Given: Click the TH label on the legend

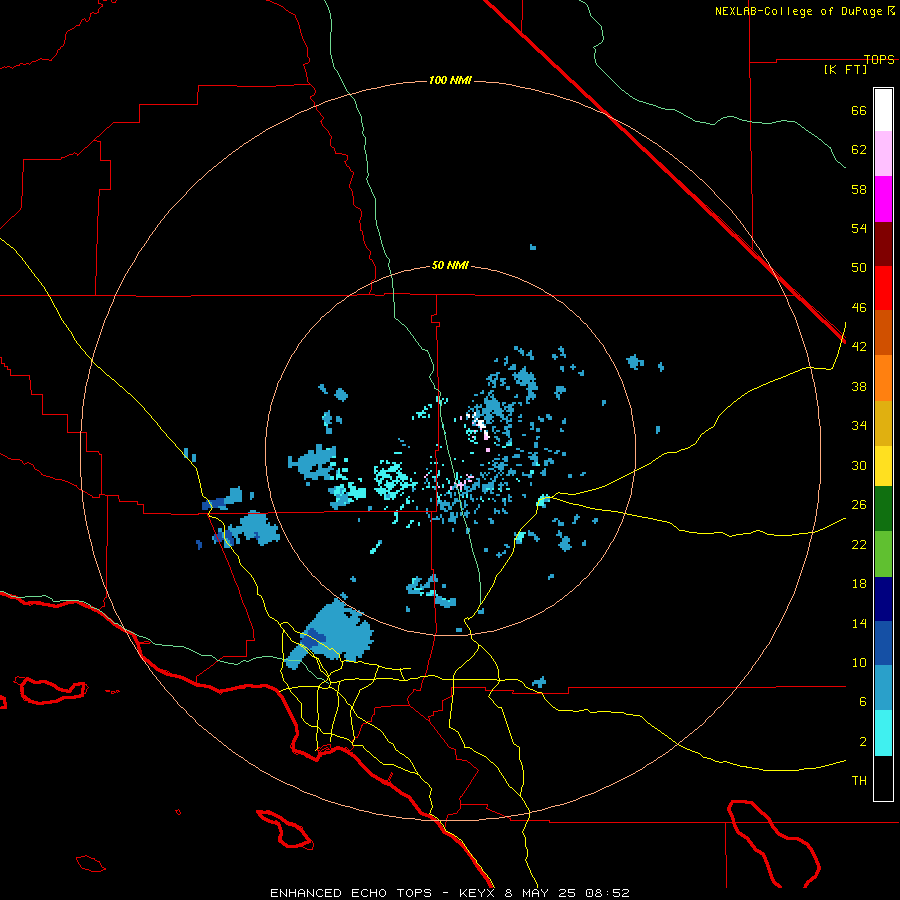Looking at the screenshot, I should click(x=859, y=780).
